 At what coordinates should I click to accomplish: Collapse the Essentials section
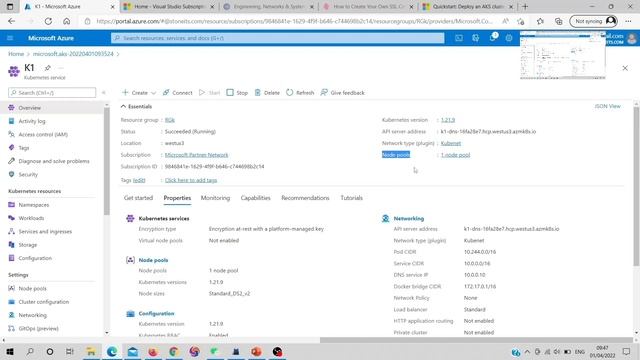[x=136, y=107]
